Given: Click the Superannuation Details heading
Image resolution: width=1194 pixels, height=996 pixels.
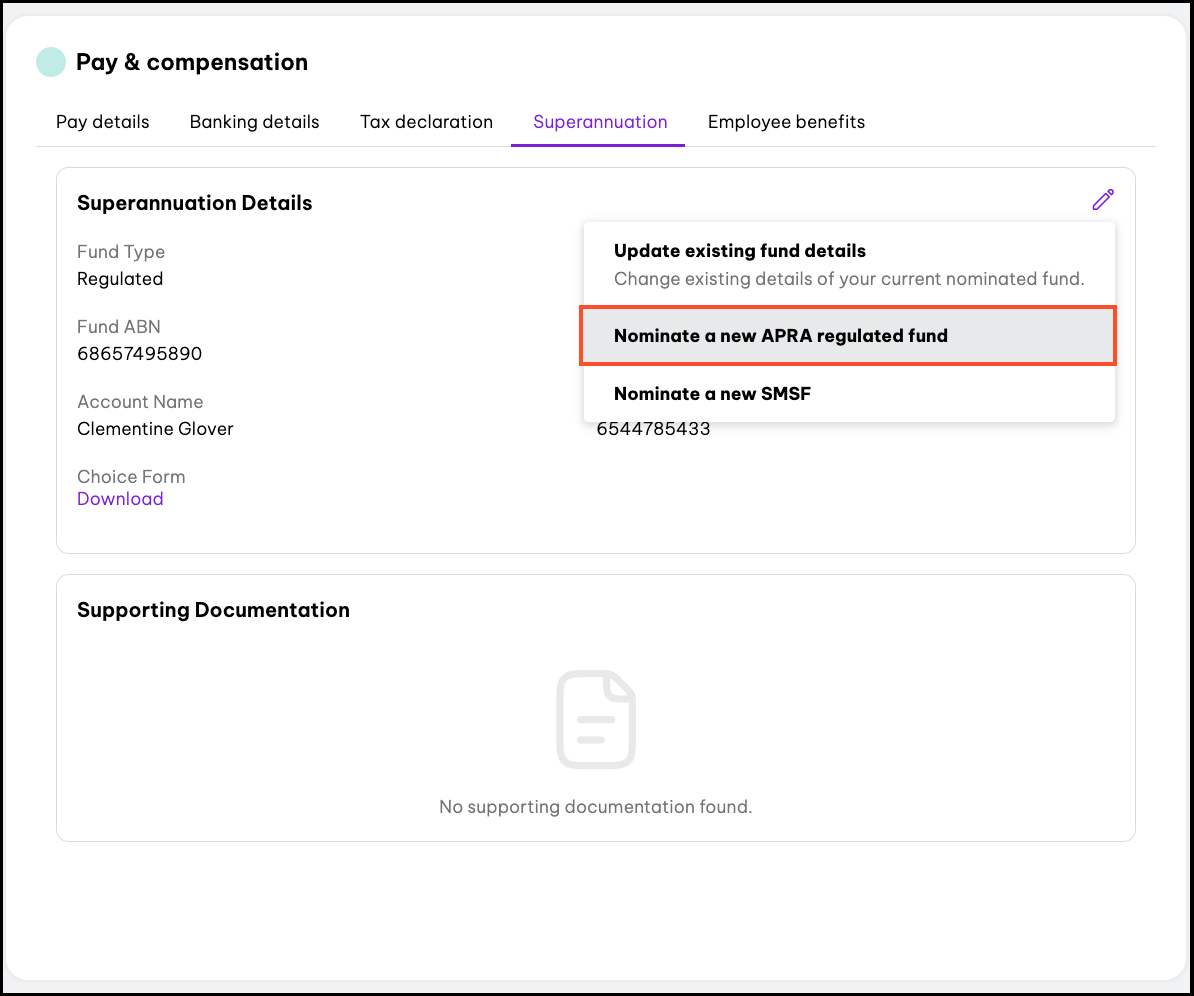Looking at the screenshot, I should click(194, 203).
